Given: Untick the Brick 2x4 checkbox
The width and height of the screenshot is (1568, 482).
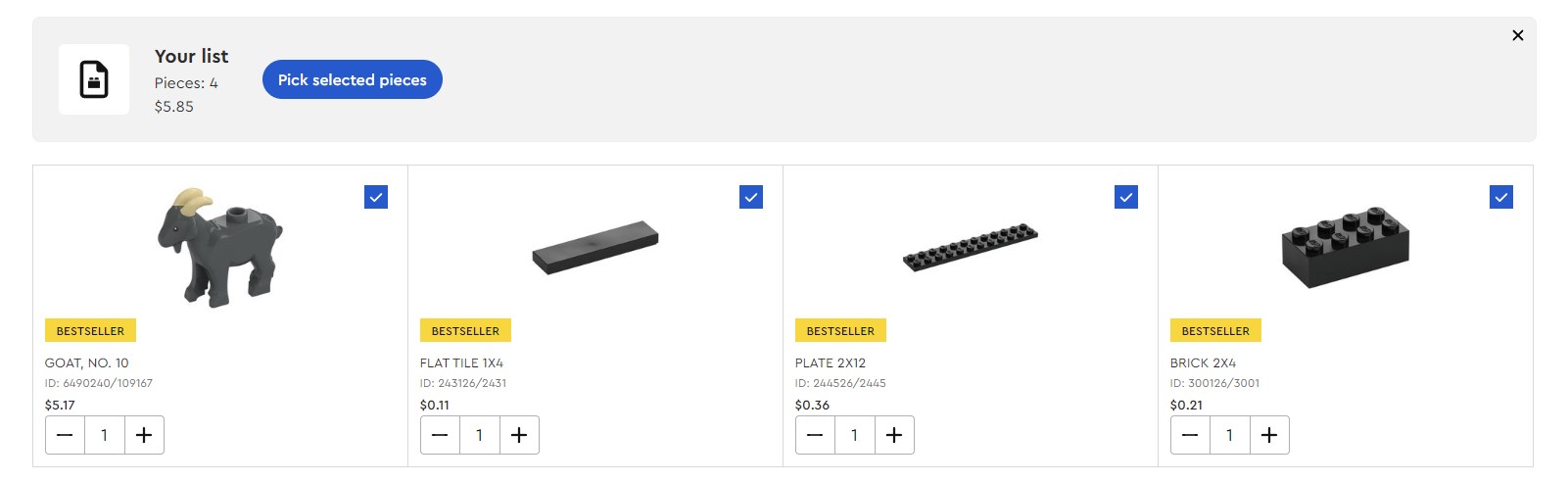Looking at the screenshot, I should [x=1501, y=197].
